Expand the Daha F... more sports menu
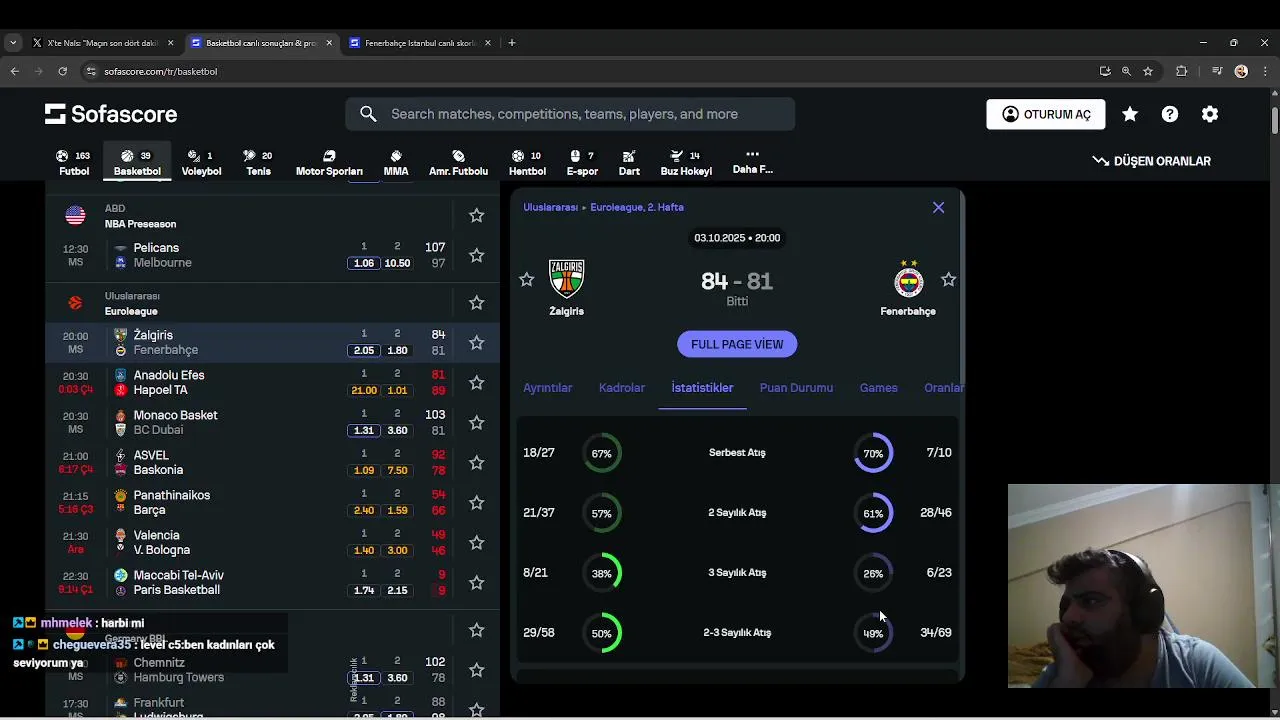This screenshot has width=1280, height=720. (752, 162)
